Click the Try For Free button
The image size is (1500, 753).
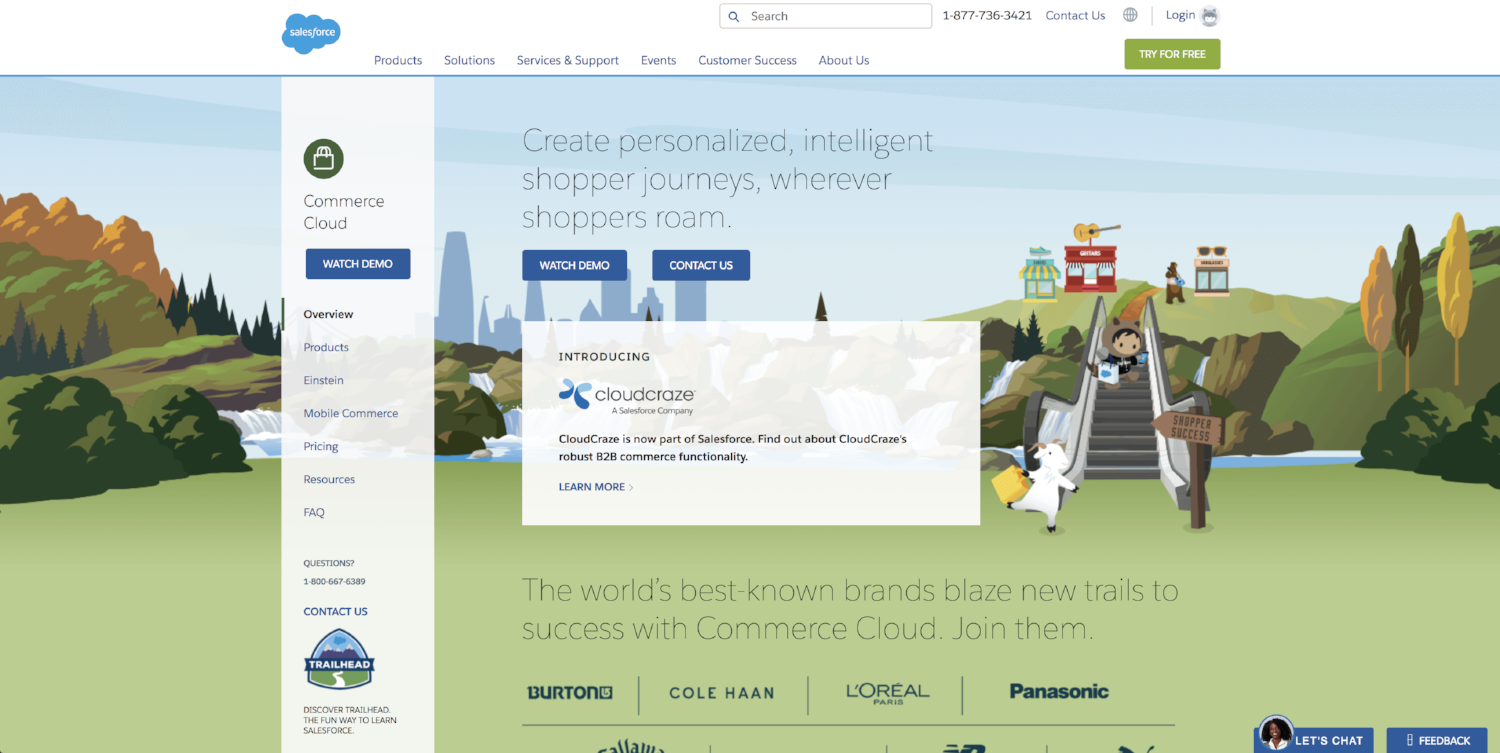click(x=1172, y=54)
